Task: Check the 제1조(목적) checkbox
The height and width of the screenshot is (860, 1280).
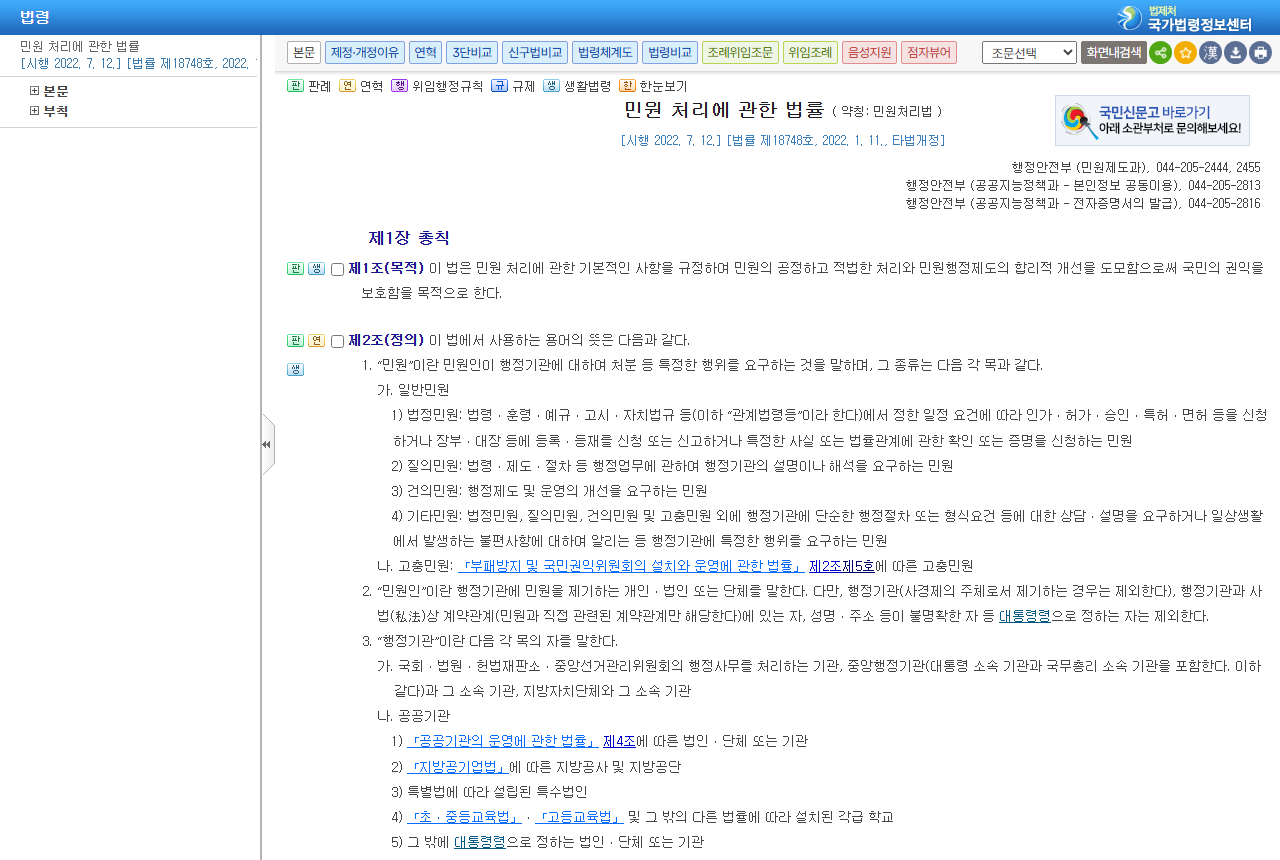Action: [337, 270]
